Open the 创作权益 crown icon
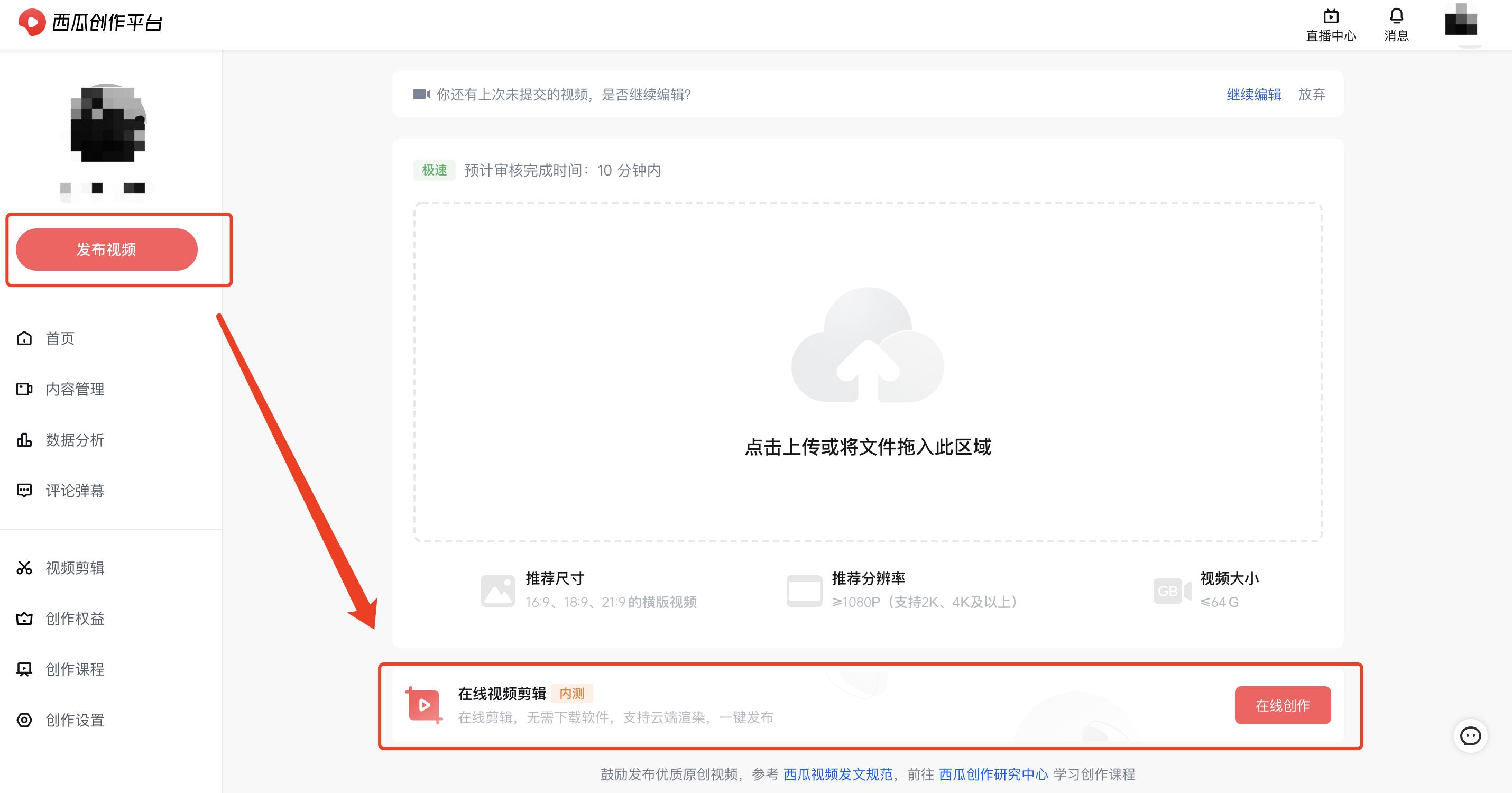This screenshot has width=1512, height=793. pyautogui.click(x=24, y=618)
